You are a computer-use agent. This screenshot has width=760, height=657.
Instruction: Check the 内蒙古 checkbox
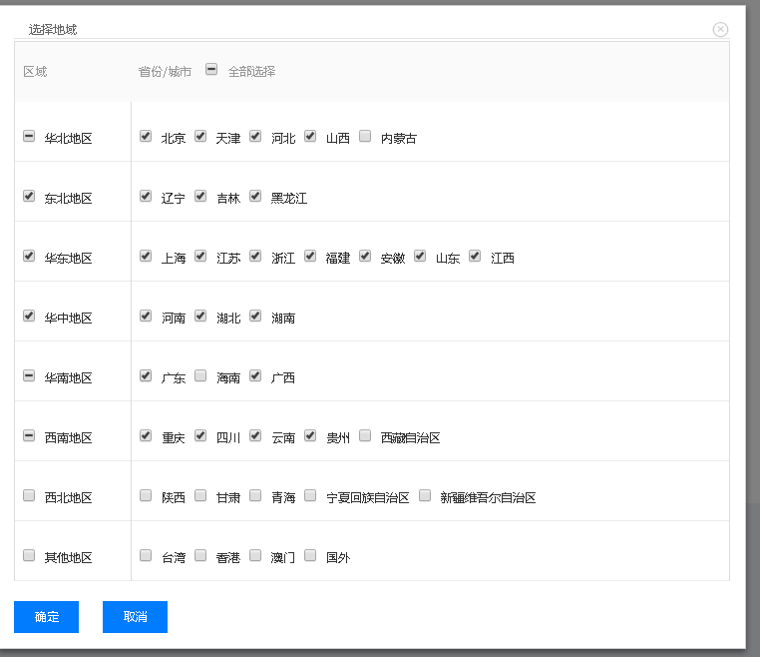[365, 136]
